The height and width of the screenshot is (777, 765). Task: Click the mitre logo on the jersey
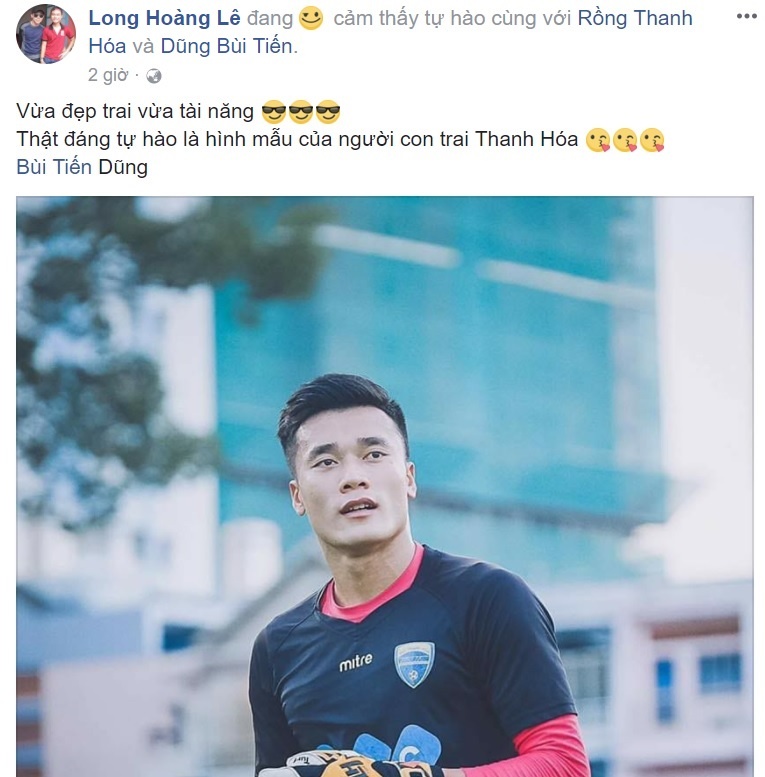(356, 663)
